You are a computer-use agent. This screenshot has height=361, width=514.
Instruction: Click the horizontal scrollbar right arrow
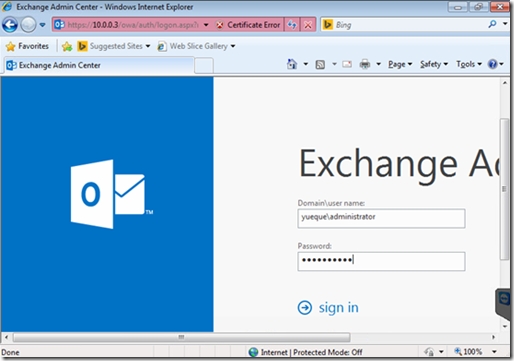tap(493, 337)
